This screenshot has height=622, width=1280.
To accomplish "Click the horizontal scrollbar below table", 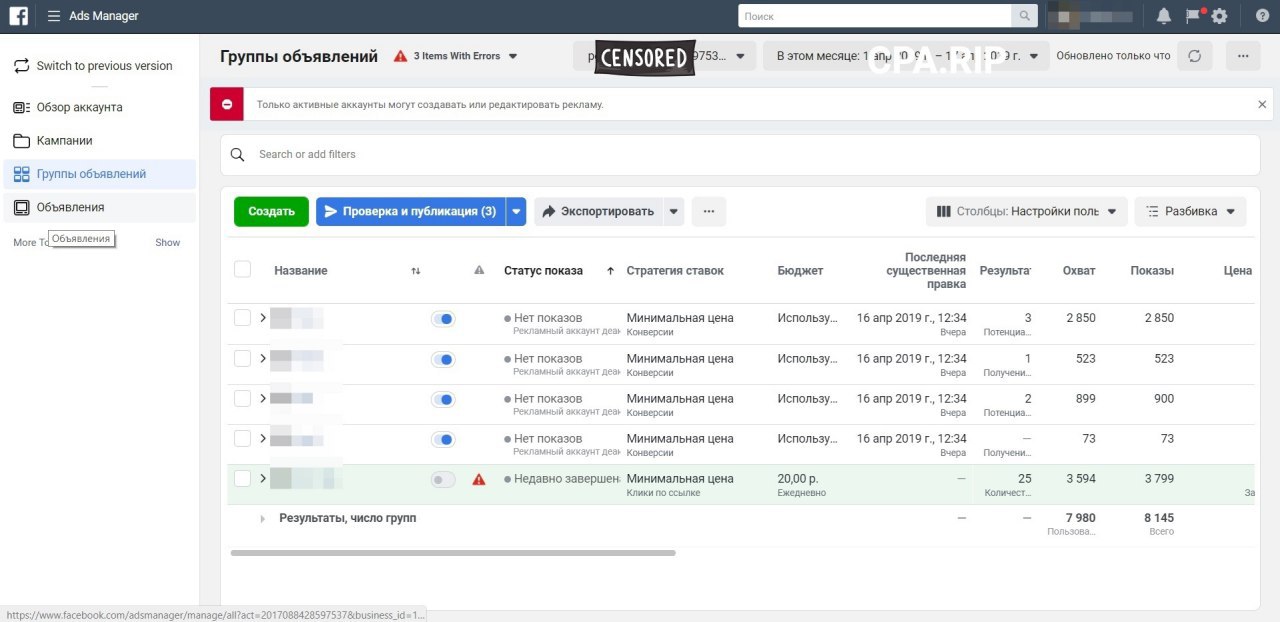I will pos(453,553).
